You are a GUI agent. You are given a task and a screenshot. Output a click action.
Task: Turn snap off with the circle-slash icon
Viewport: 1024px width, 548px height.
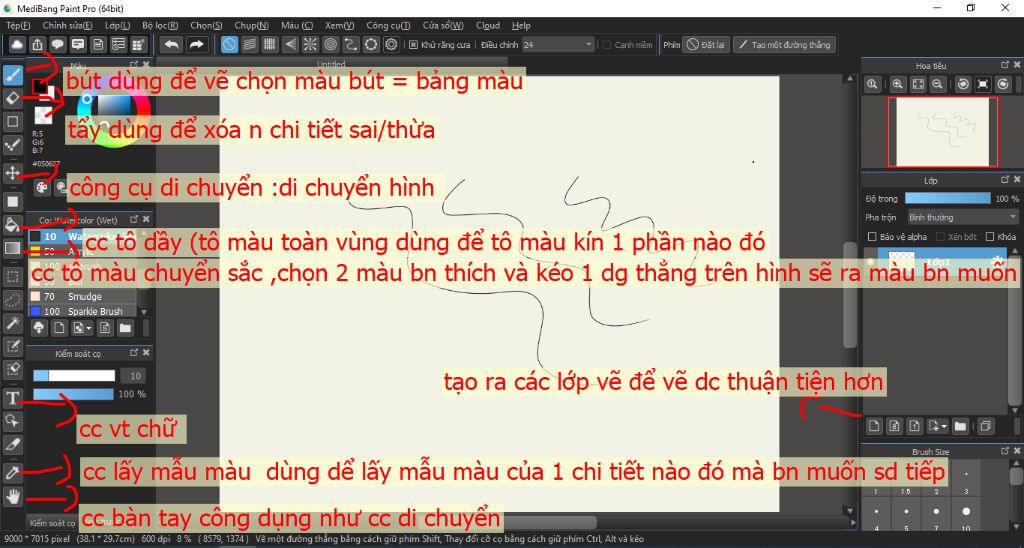tap(229, 44)
